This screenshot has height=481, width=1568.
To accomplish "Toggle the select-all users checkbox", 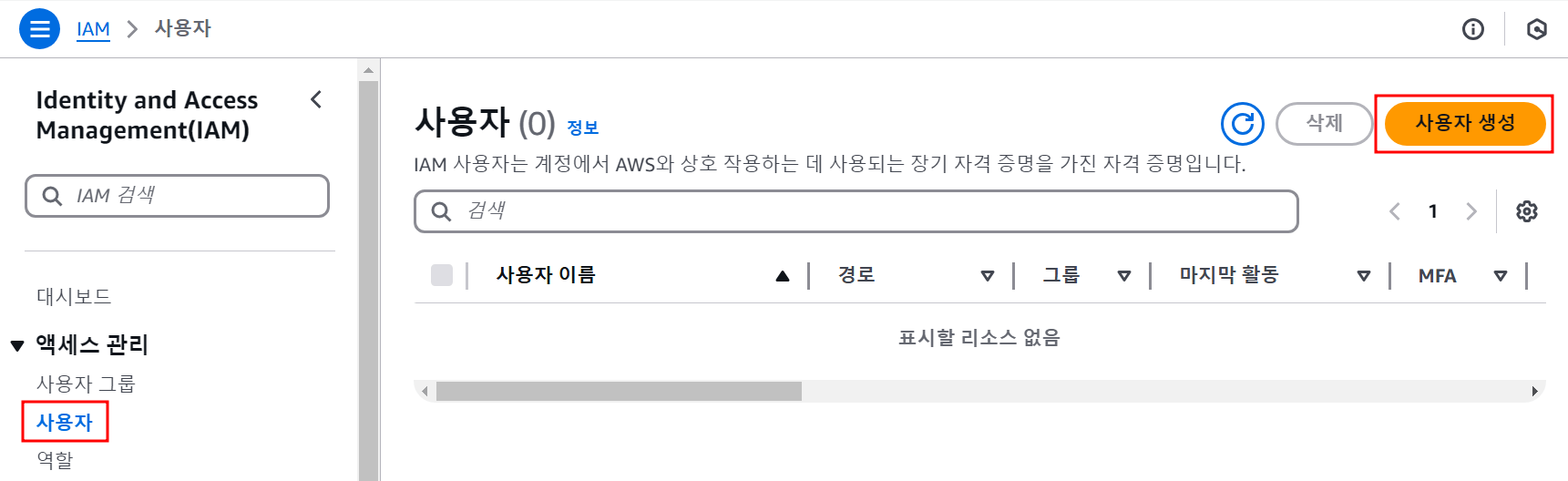I will [442, 275].
